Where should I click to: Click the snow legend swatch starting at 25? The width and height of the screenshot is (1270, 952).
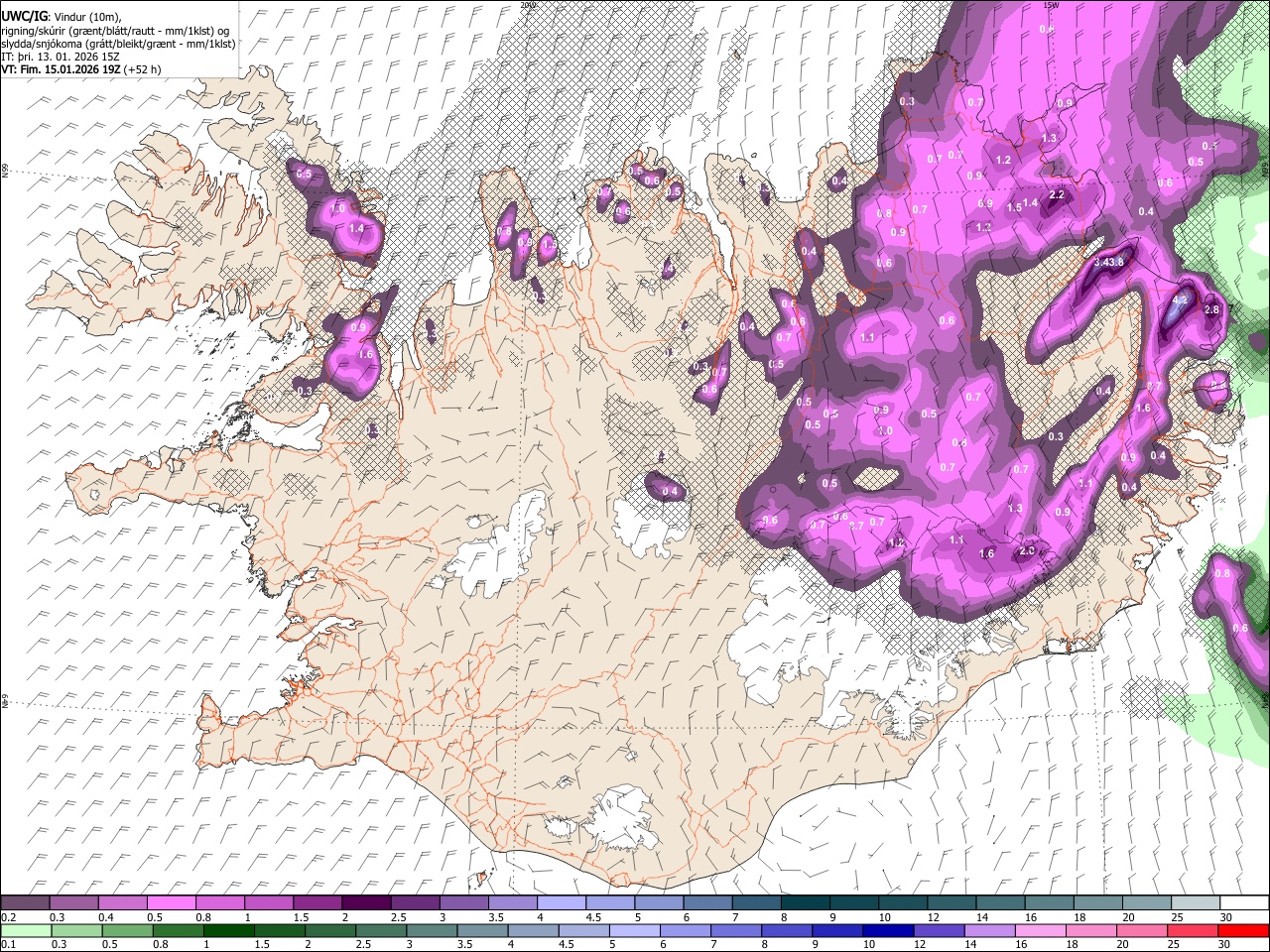click(1196, 902)
